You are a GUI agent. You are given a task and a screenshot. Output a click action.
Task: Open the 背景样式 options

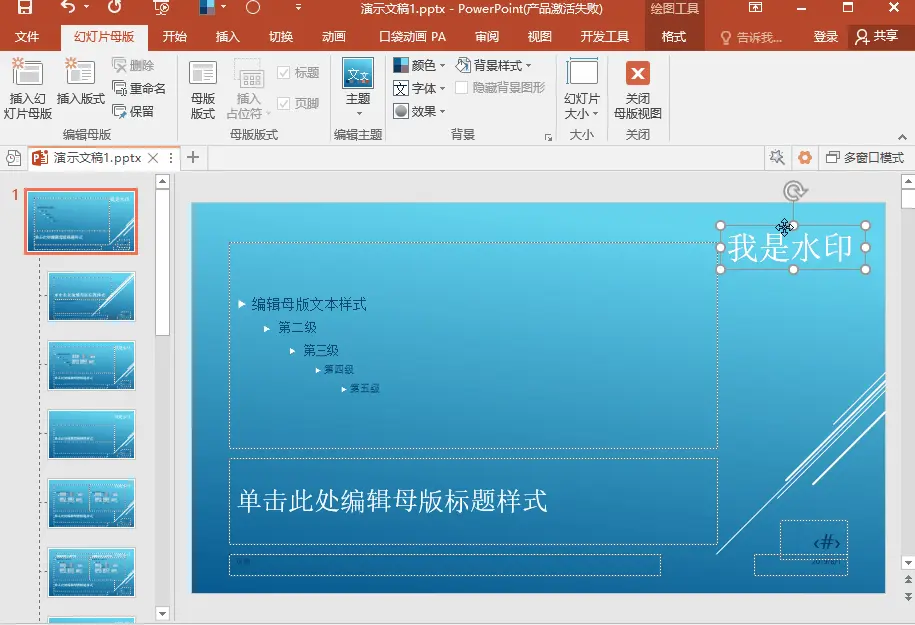point(497,65)
